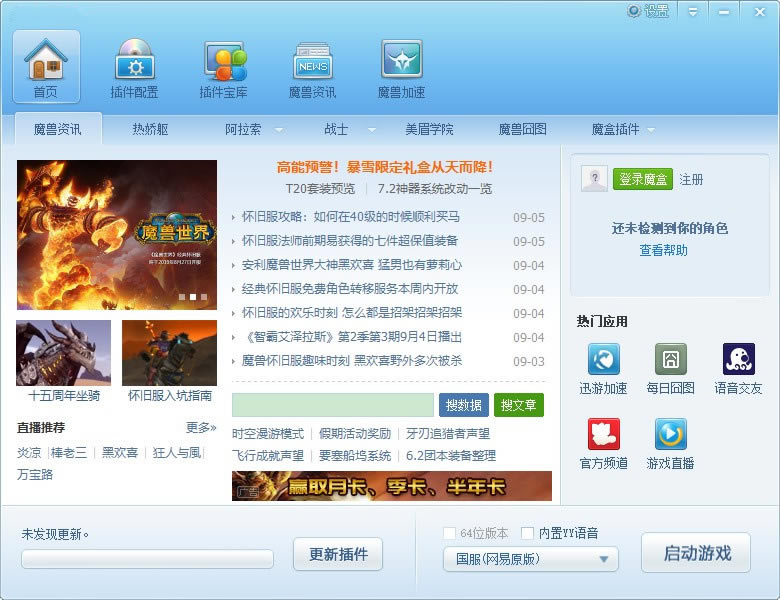Switch to the 战士 tab
Image resolution: width=780 pixels, height=600 pixels.
tap(336, 129)
